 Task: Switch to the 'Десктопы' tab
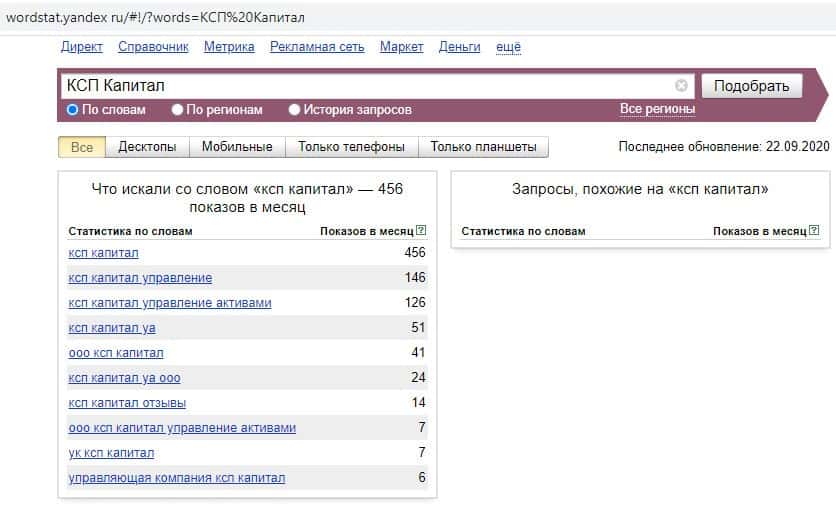click(147, 147)
